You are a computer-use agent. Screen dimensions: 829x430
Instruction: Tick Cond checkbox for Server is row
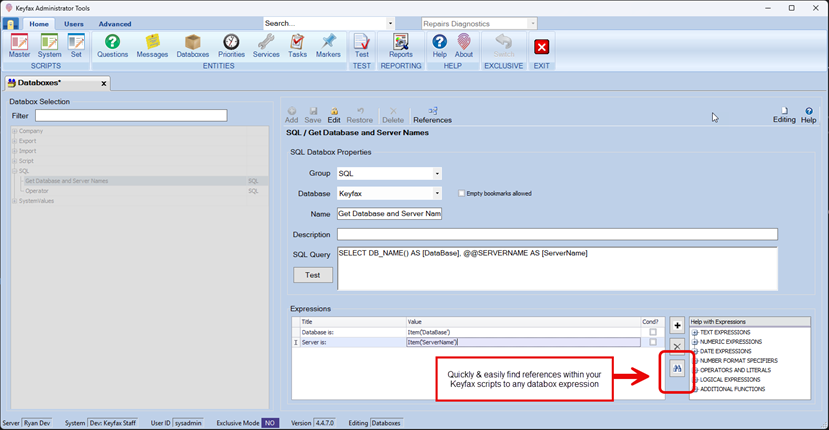coord(653,342)
